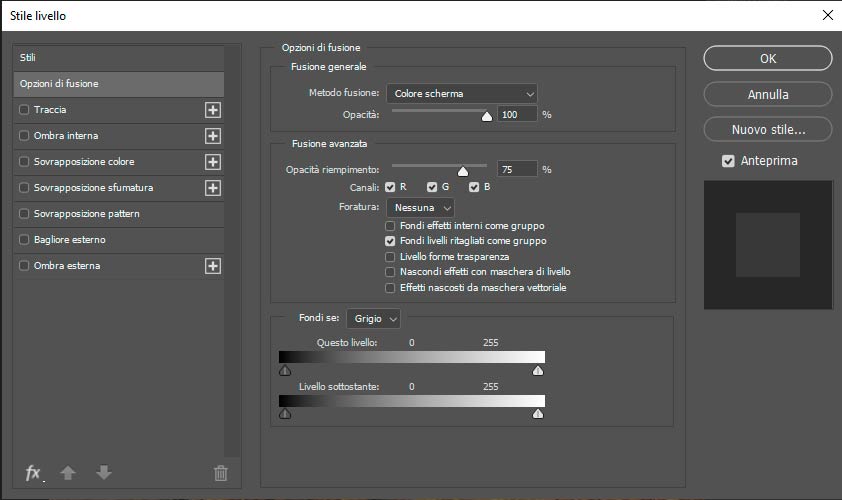842x500 pixels.
Task: Click Questo livello white point slider handle
Action: 538,371
